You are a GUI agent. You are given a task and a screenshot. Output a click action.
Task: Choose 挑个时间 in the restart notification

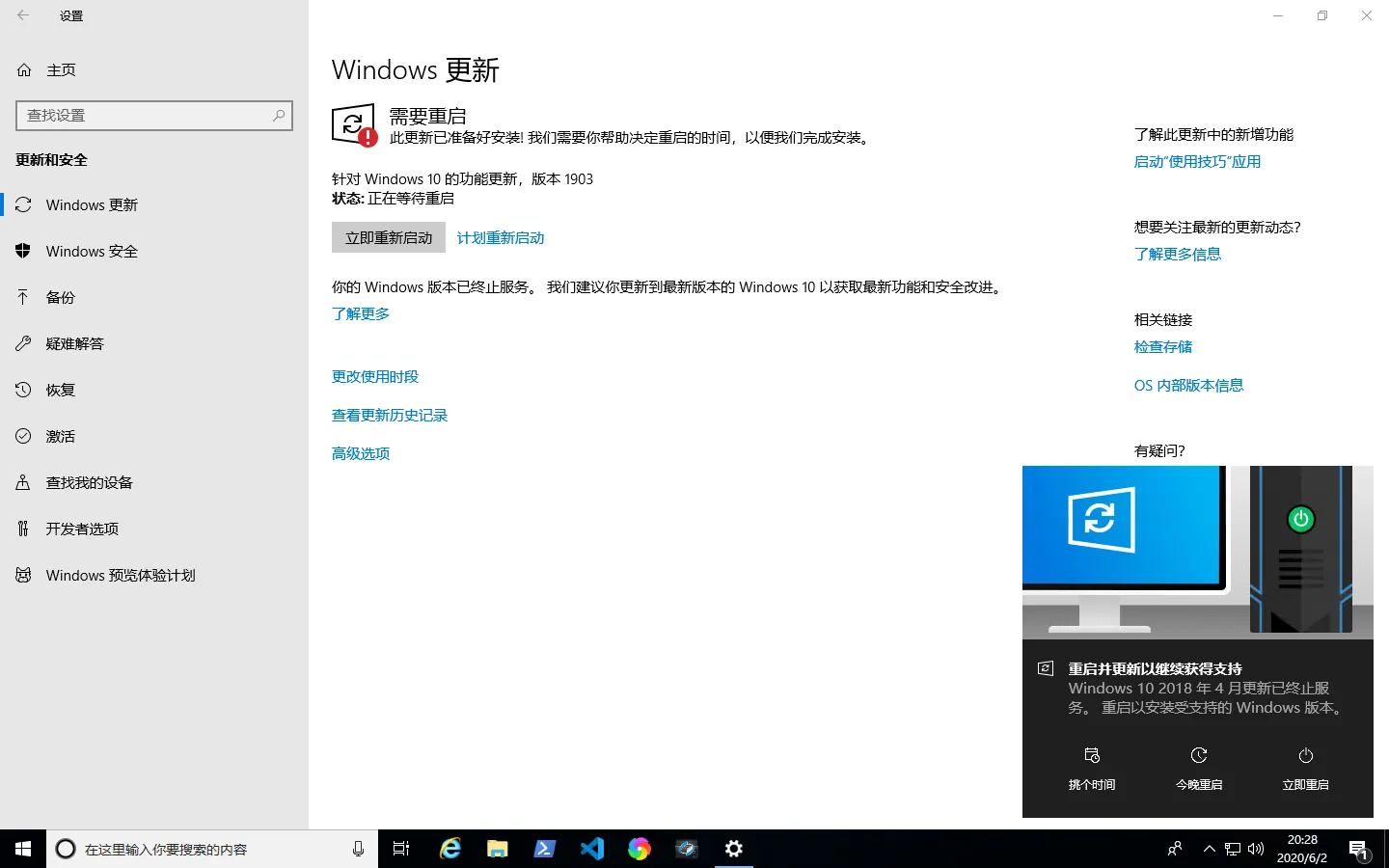click(x=1092, y=769)
